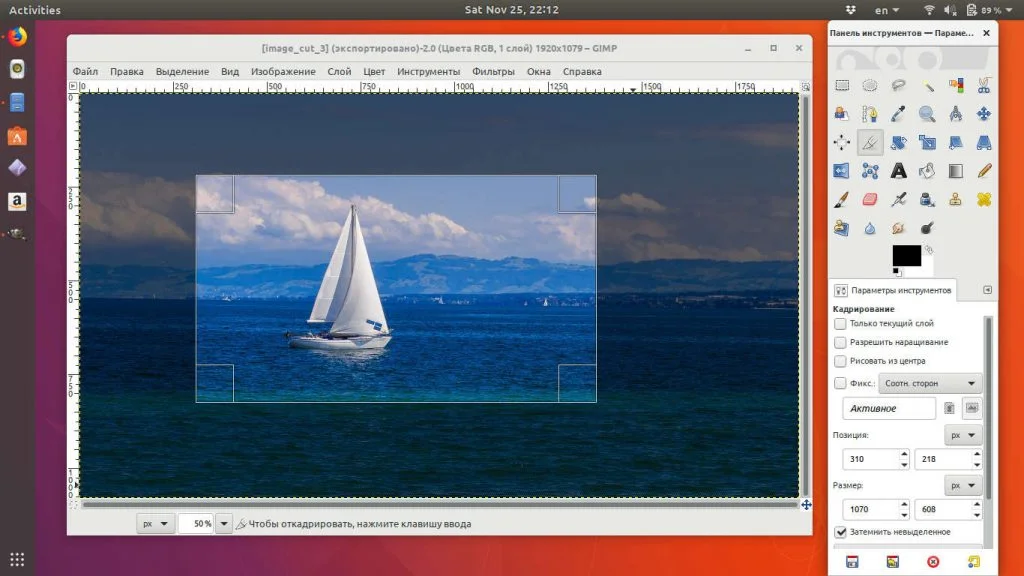Click the black foreground color swatch
The width and height of the screenshot is (1024, 576).
[x=907, y=255]
